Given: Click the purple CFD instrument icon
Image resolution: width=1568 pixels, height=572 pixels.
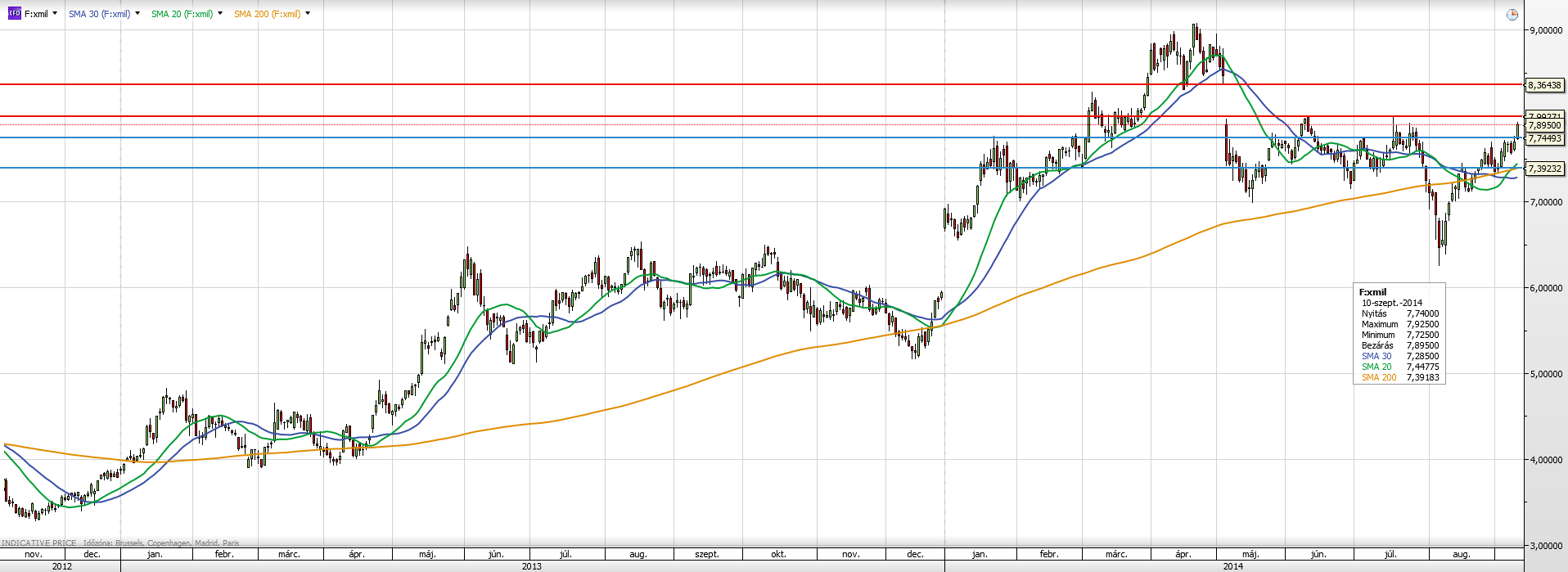Looking at the screenshot, I should [14, 14].
